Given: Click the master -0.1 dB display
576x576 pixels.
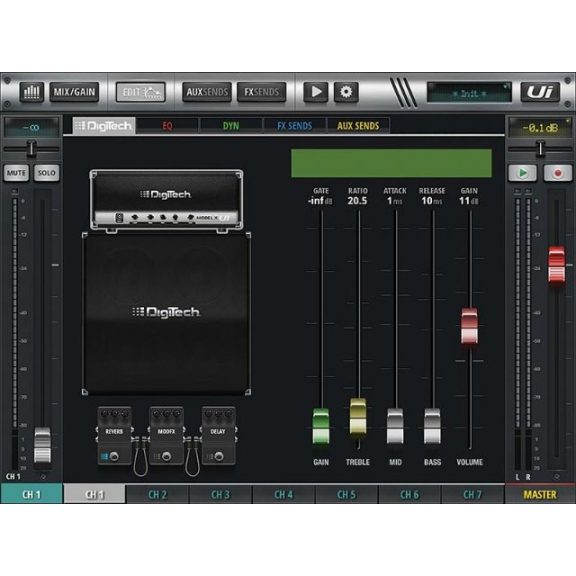Looking at the screenshot, I should pyautogui.click(x=540, y=127).
